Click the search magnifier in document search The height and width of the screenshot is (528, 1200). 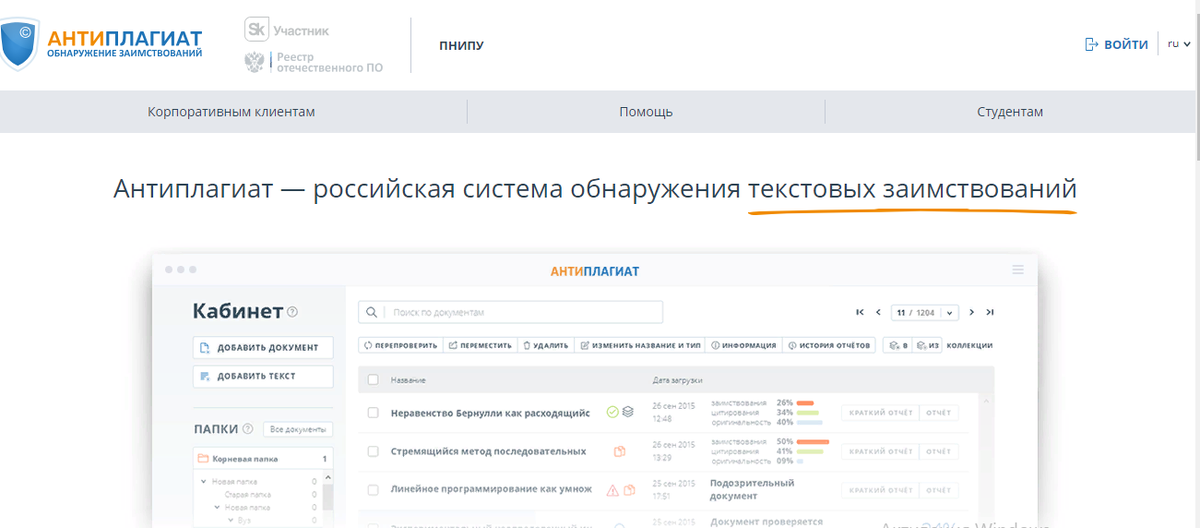coord(372,313)
